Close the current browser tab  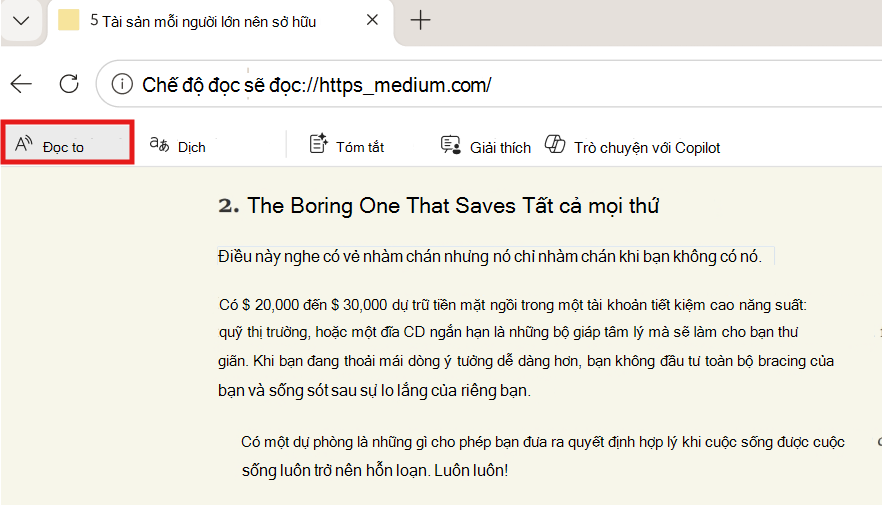[x=372, y=20]
